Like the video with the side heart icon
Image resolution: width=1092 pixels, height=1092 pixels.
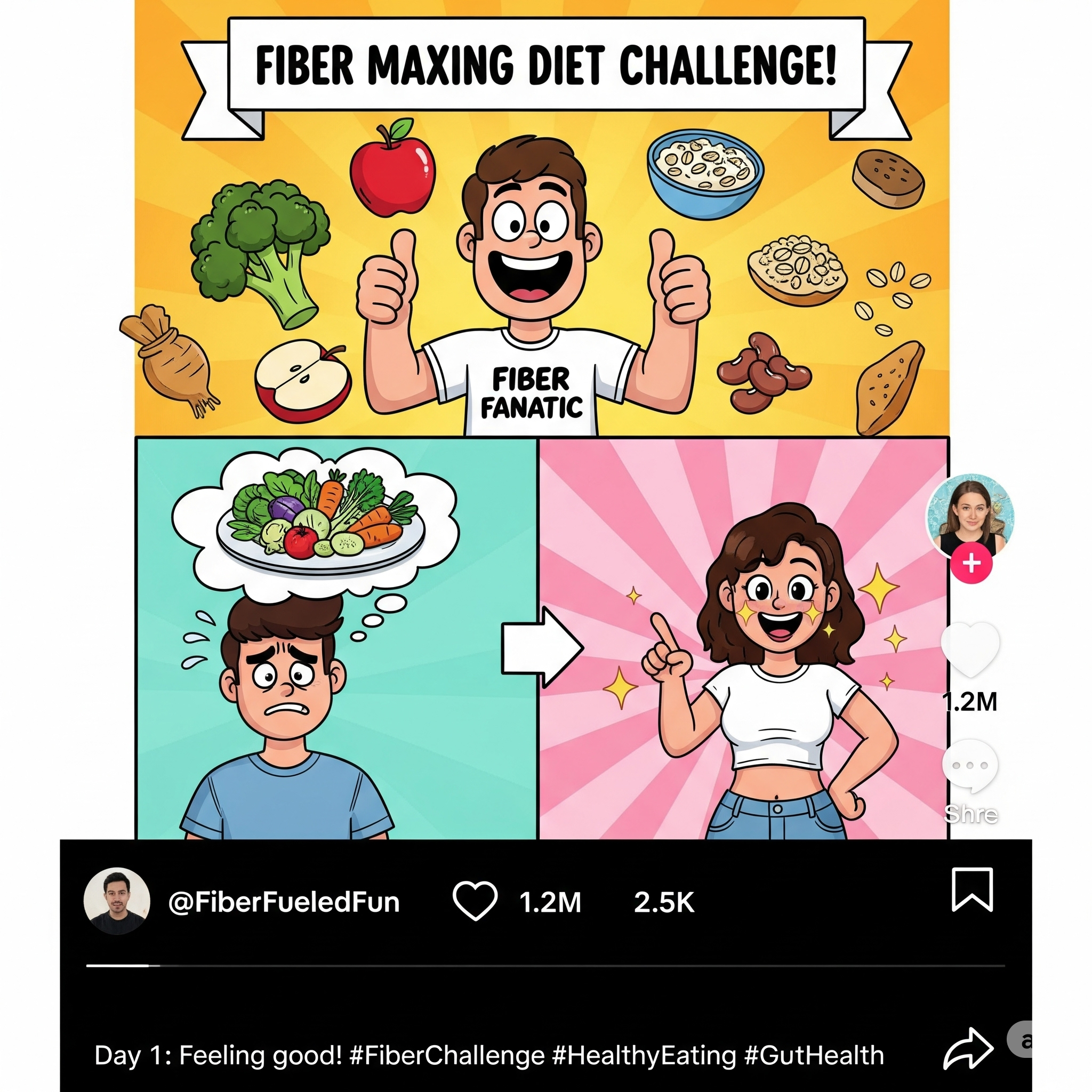pos(970,648)
